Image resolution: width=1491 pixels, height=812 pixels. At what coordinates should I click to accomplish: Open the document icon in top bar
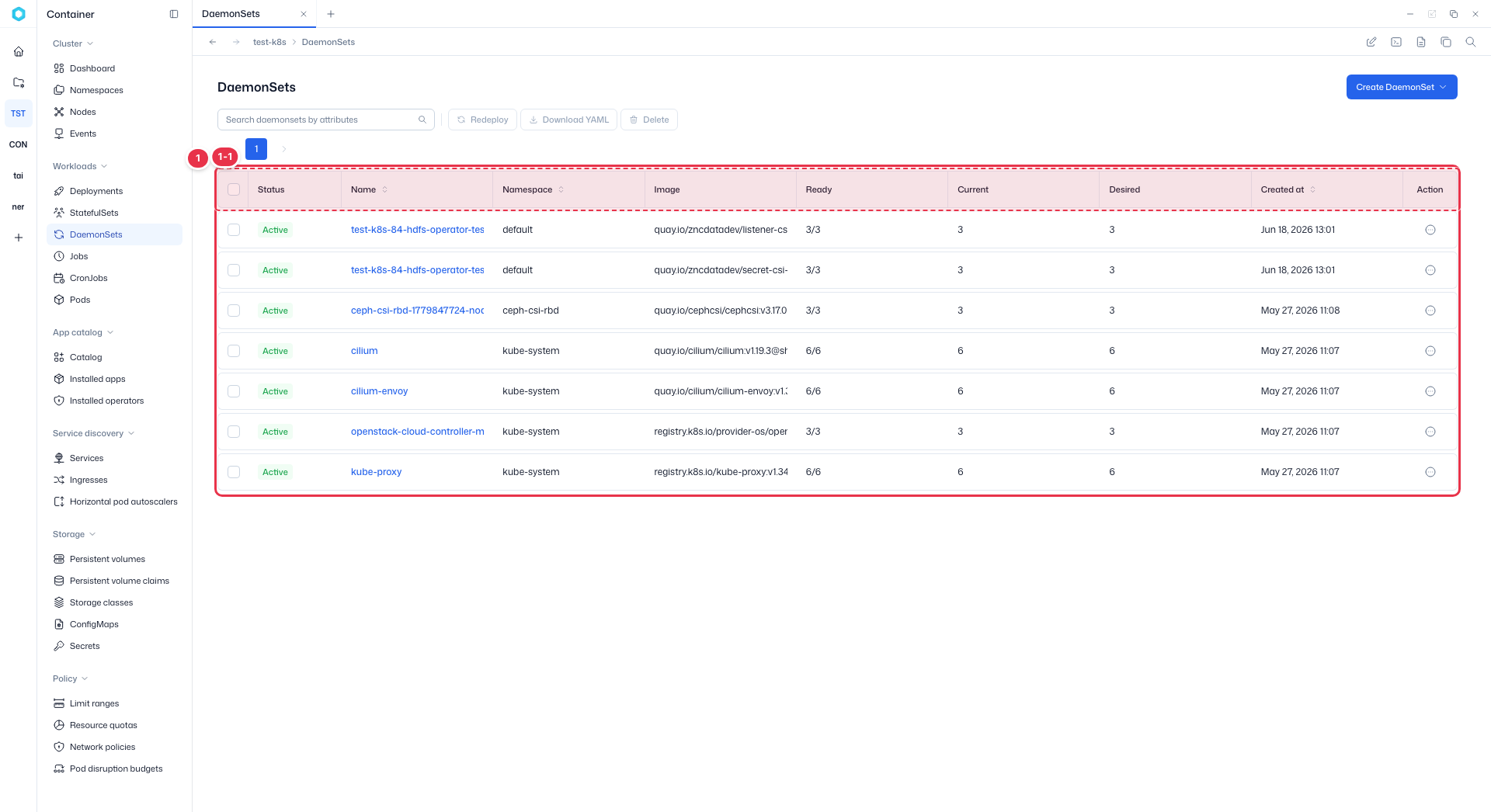tap(1421, 42)
